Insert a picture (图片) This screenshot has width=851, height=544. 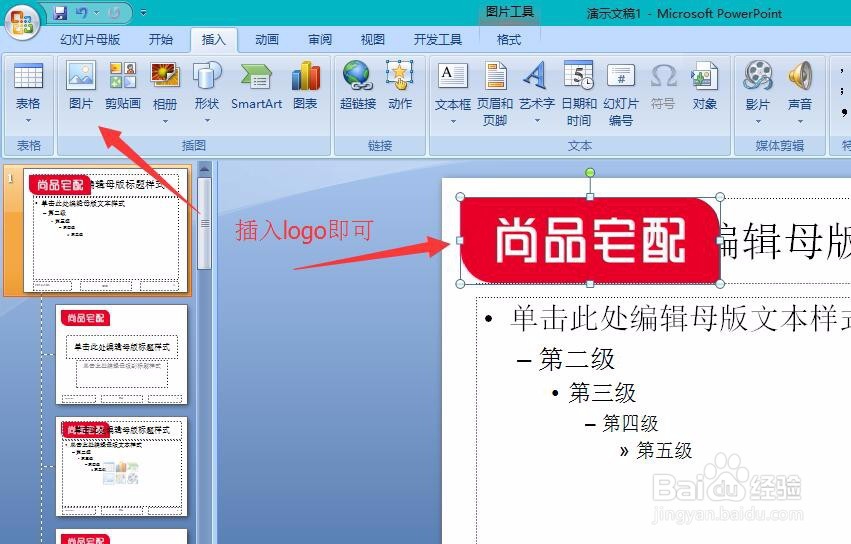click(x=81, y=86)
